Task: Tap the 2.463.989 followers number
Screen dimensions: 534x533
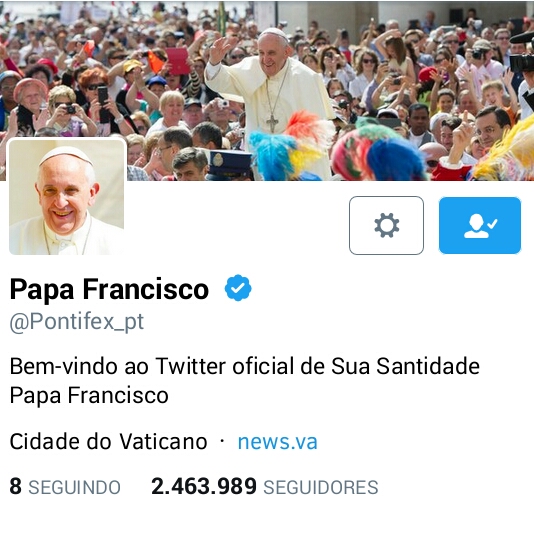Action: pos(204,486)
